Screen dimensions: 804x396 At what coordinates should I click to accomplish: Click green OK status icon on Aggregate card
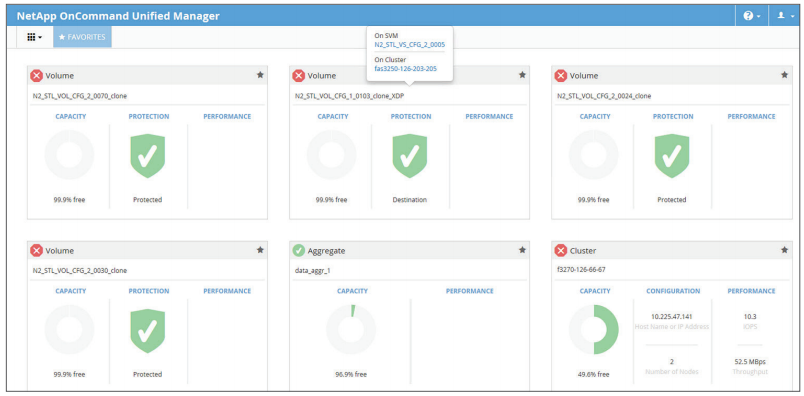298,251
